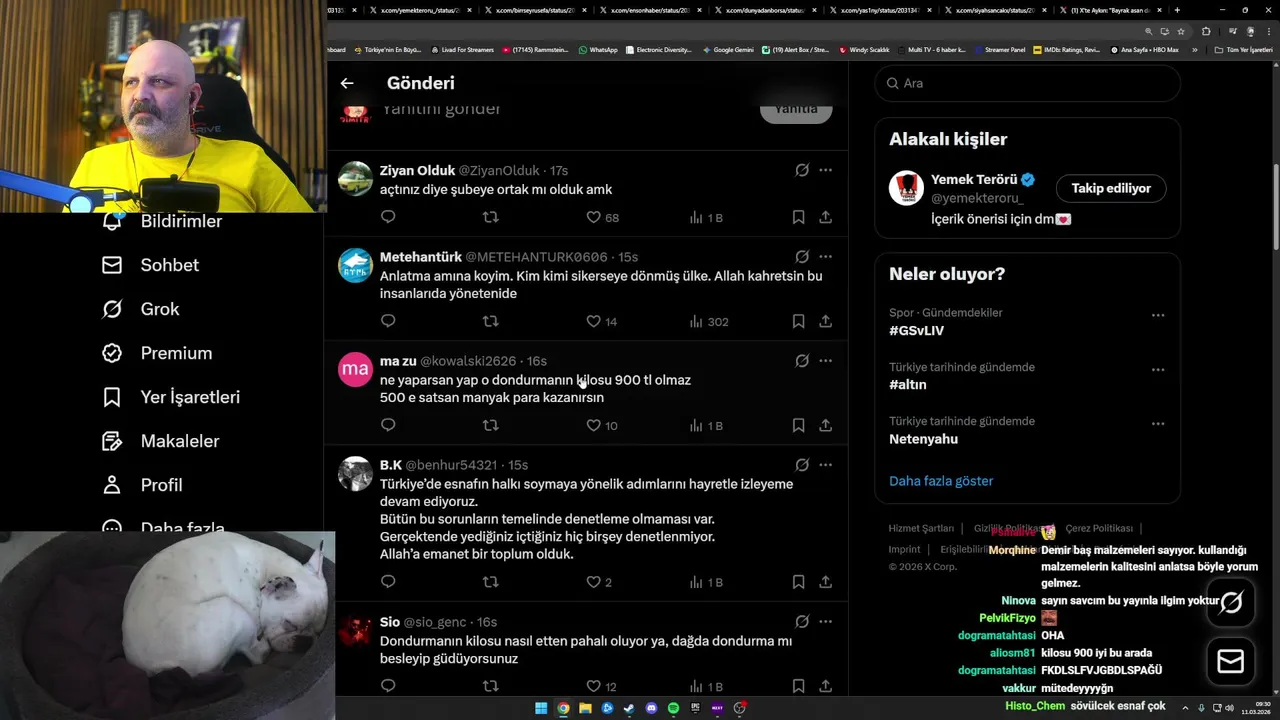The image size is (1280, 720).
Task: Click Daha fazla göster link
Action: pos(941,481)
